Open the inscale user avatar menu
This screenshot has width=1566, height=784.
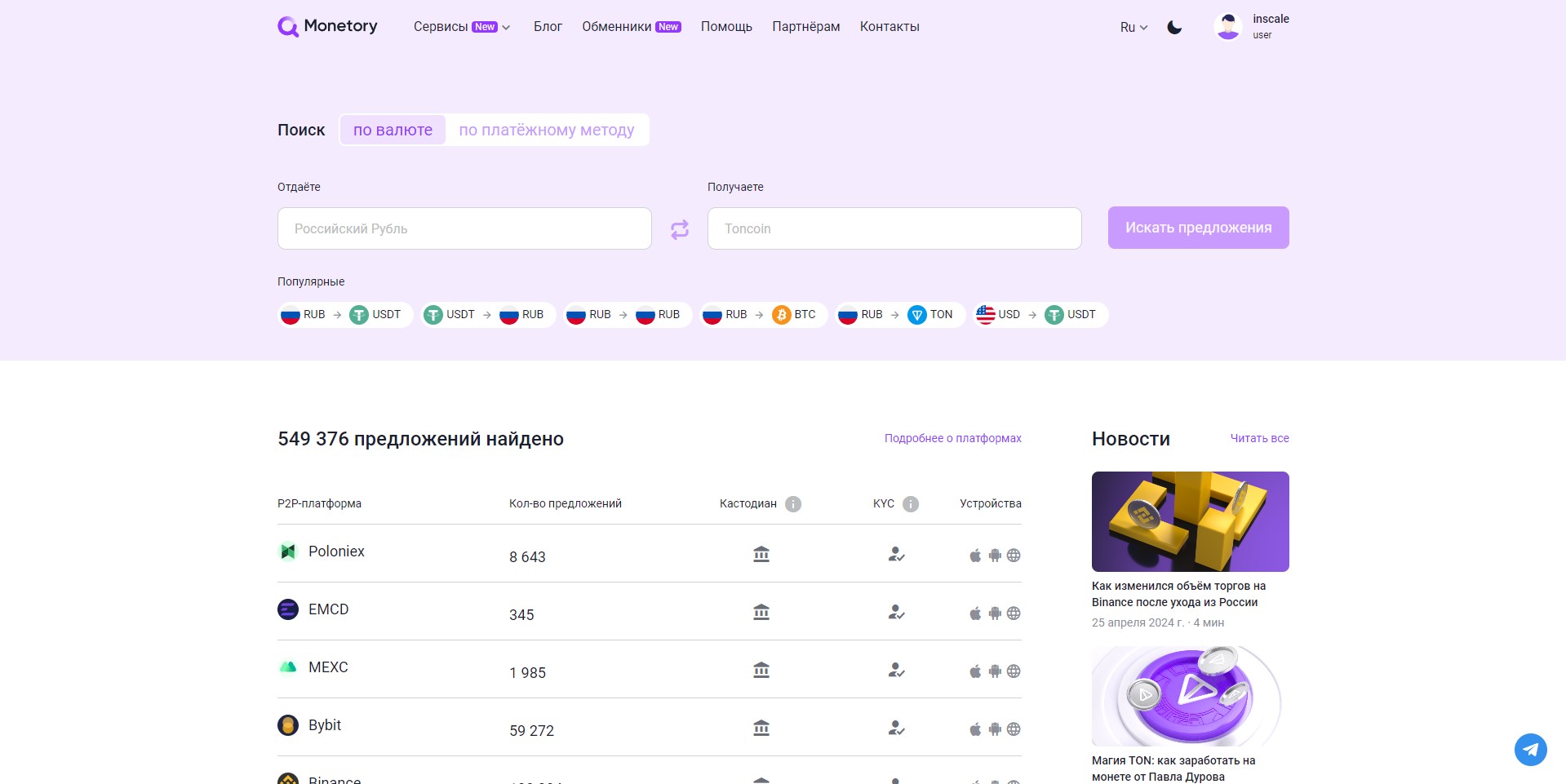click(x=1228, y=27)
